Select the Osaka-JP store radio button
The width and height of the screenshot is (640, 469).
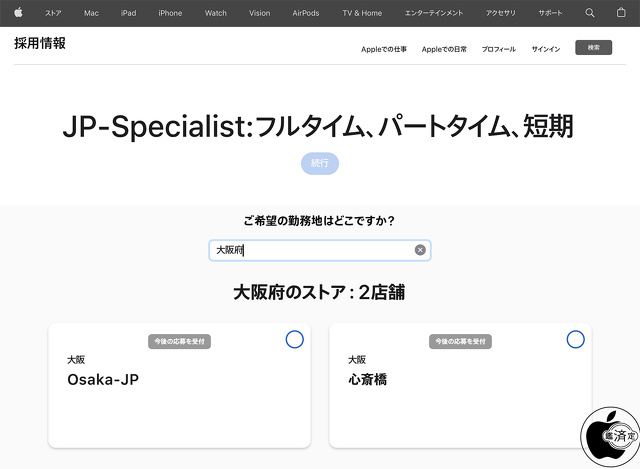294,339
